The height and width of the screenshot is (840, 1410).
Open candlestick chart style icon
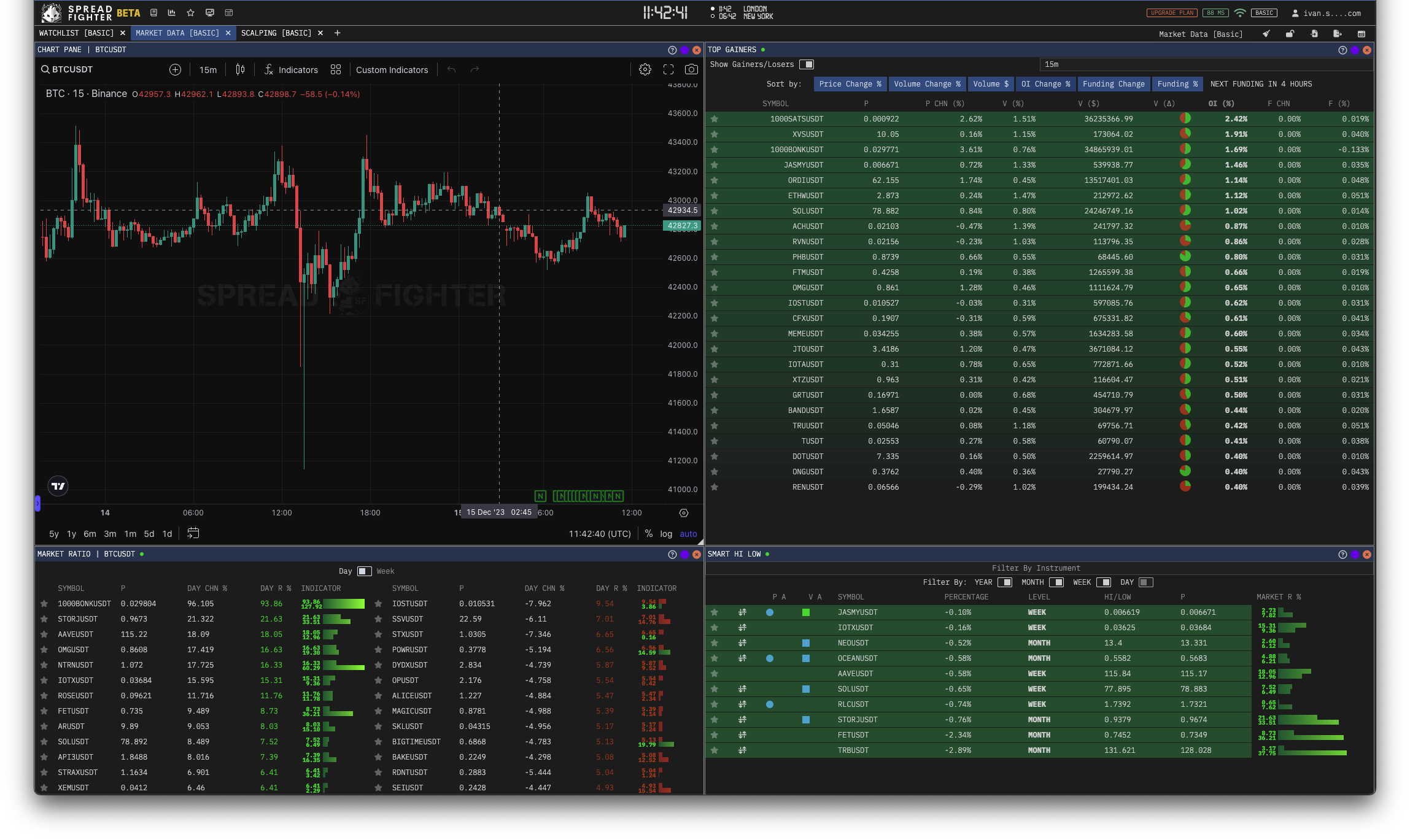coord(240,70)
